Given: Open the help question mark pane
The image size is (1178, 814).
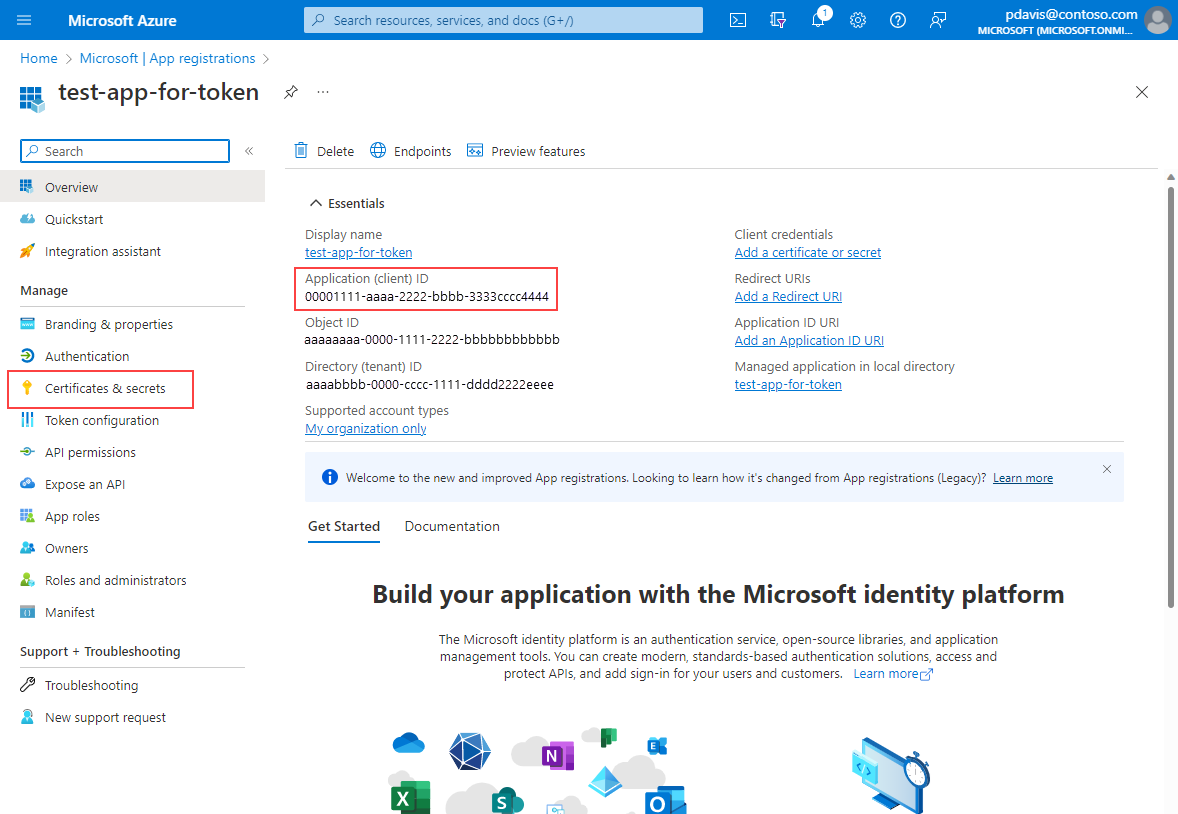Looking at the screenshot, I should tap(897, 20).
